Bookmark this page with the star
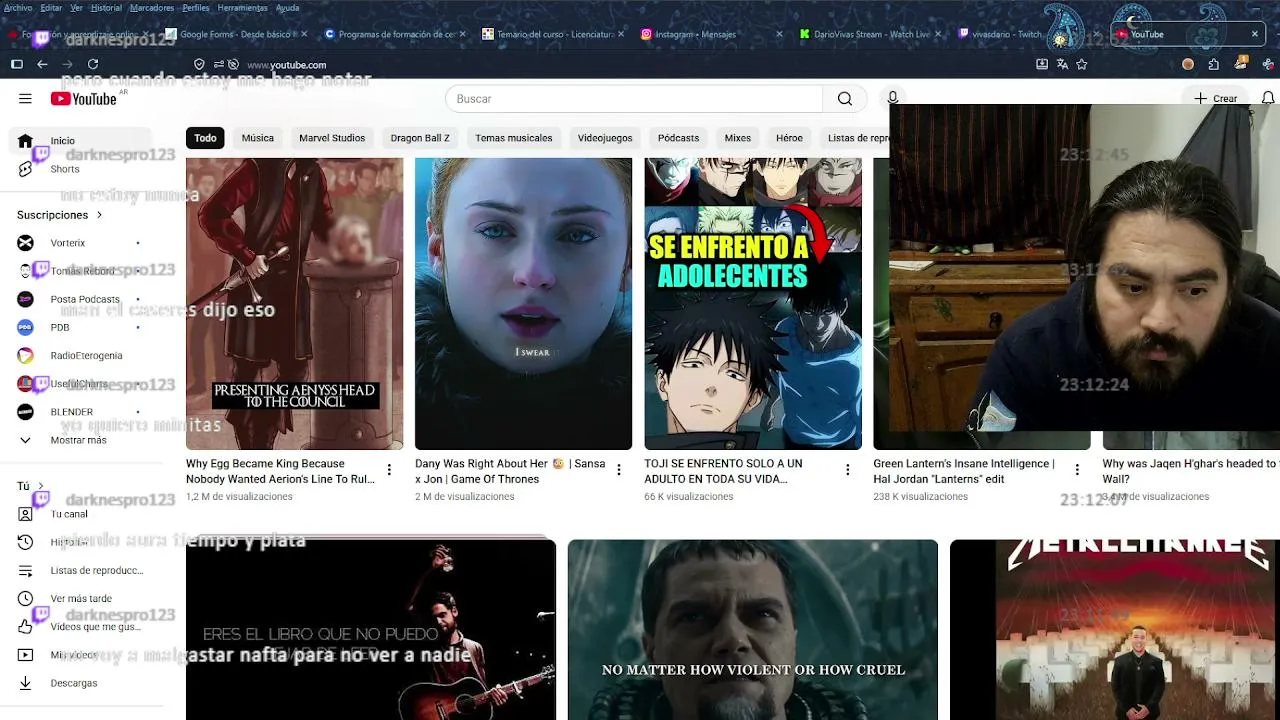This screenshot has height=720, width=1280. [x=1082, y=64]
